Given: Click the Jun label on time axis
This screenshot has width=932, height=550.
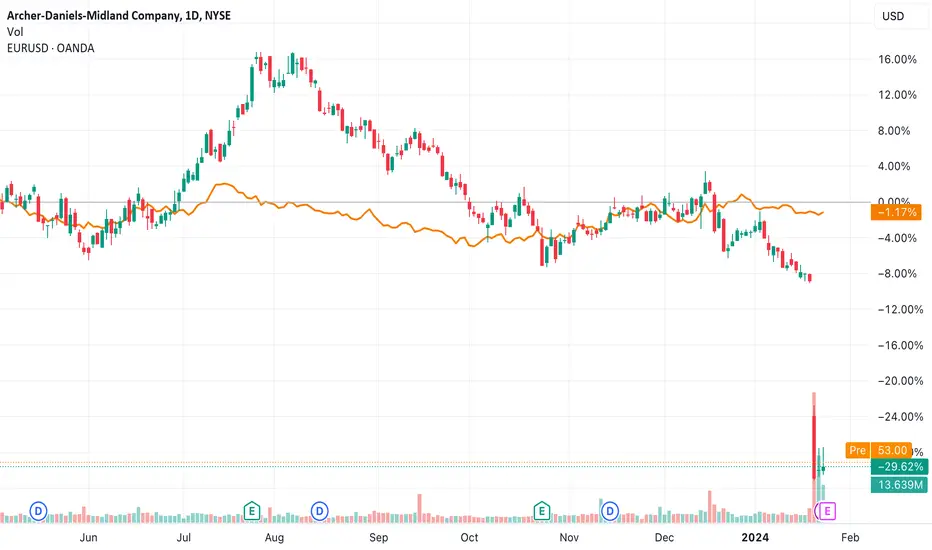Looking at the screenshot, I should (88, 538).
